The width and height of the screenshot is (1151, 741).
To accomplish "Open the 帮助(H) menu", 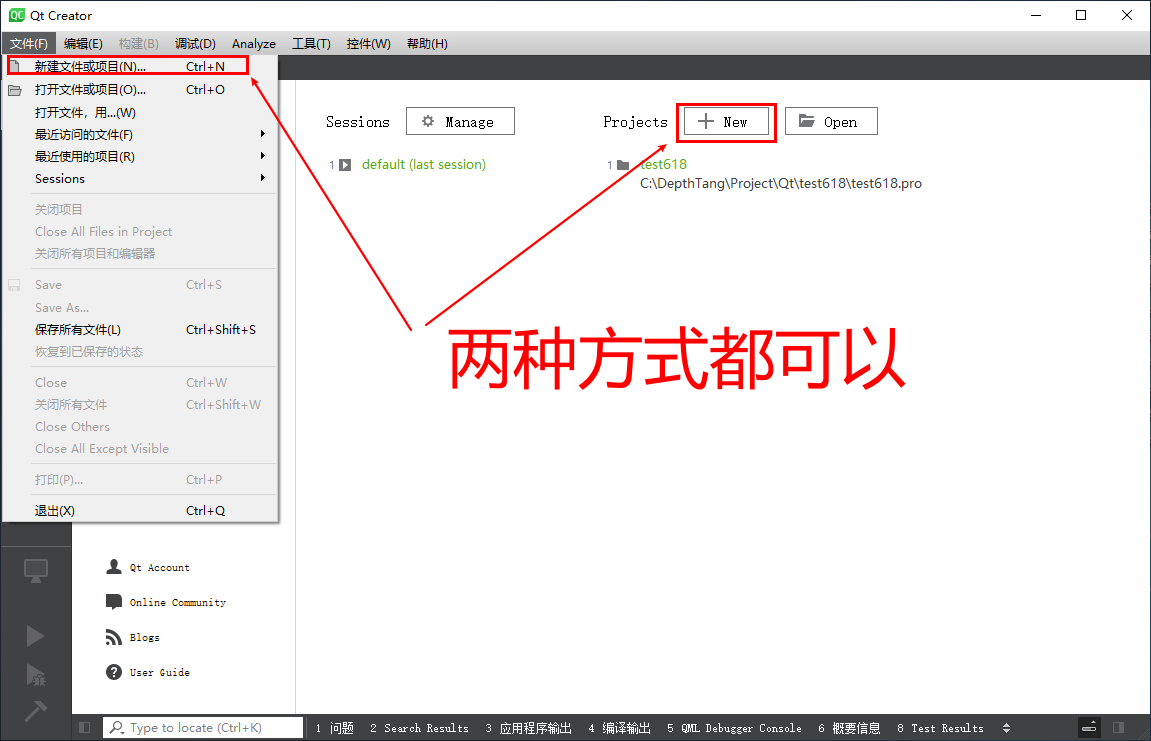I will (427, 43).
